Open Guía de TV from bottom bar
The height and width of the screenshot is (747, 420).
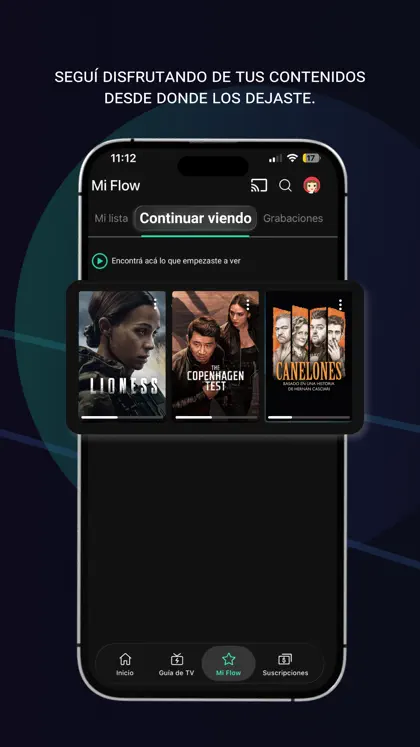(177, 664)
